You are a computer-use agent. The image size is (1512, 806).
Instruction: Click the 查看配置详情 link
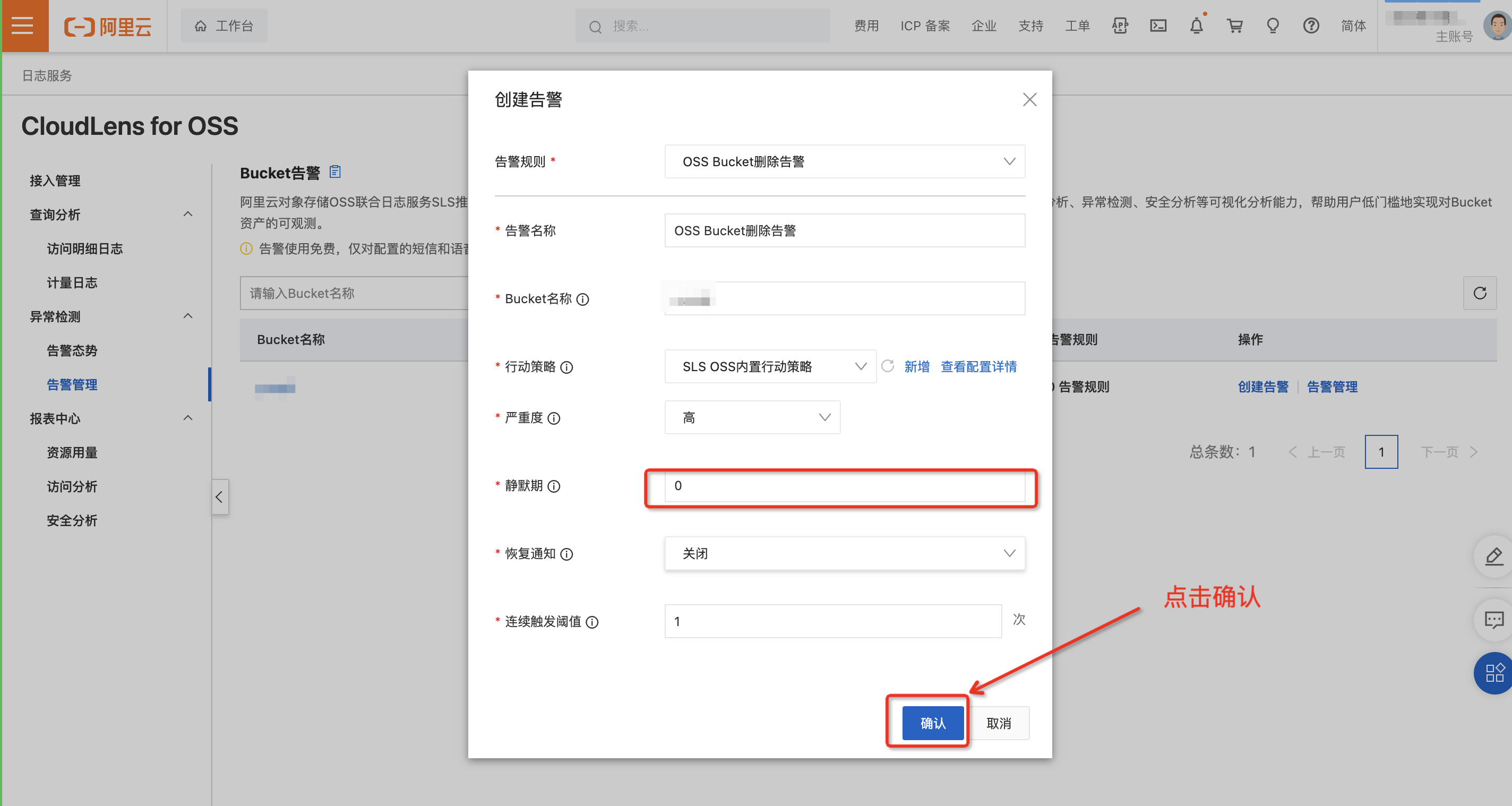pos(978,366)
